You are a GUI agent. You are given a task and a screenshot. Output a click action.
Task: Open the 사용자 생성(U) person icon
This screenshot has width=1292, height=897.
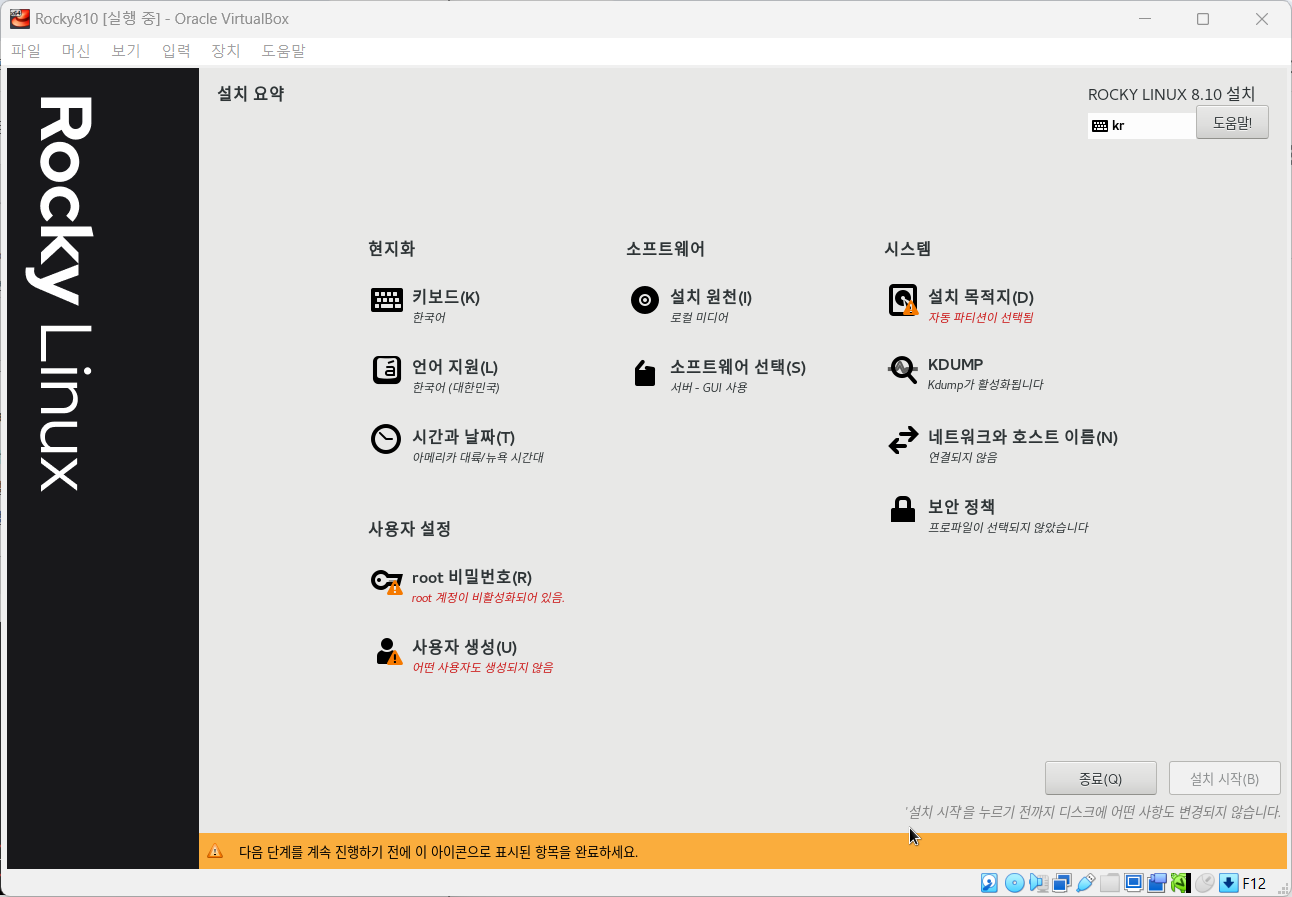pos(389,651)
